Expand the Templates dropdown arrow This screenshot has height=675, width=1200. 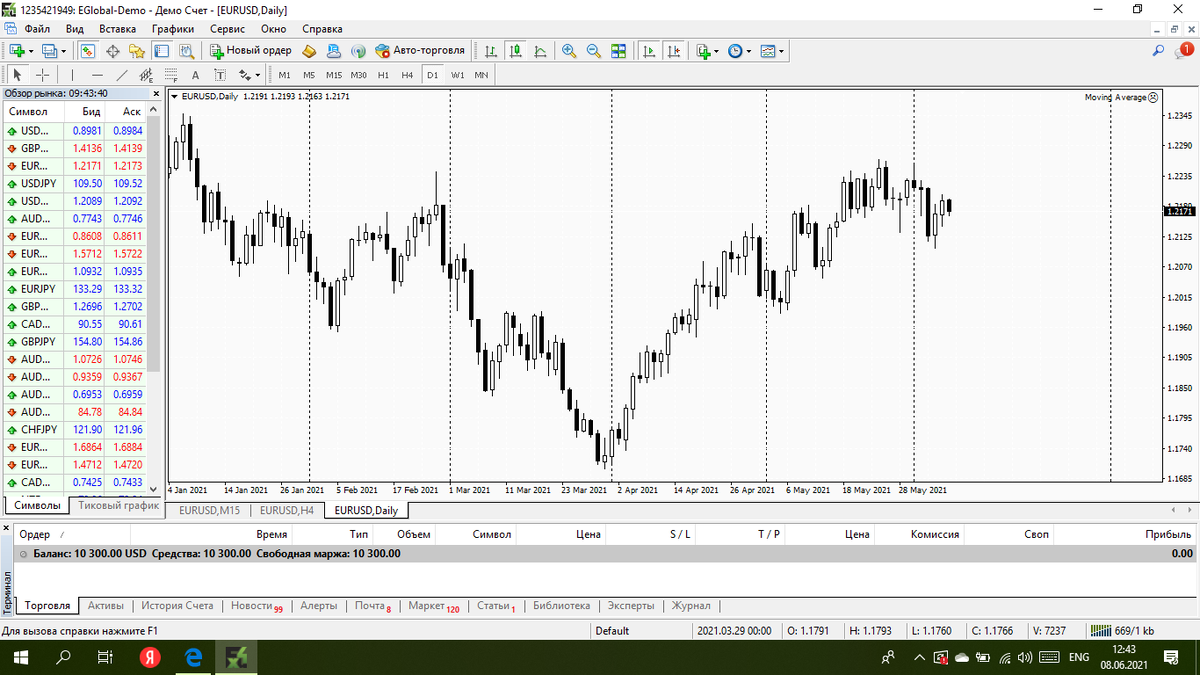point(781,51)
